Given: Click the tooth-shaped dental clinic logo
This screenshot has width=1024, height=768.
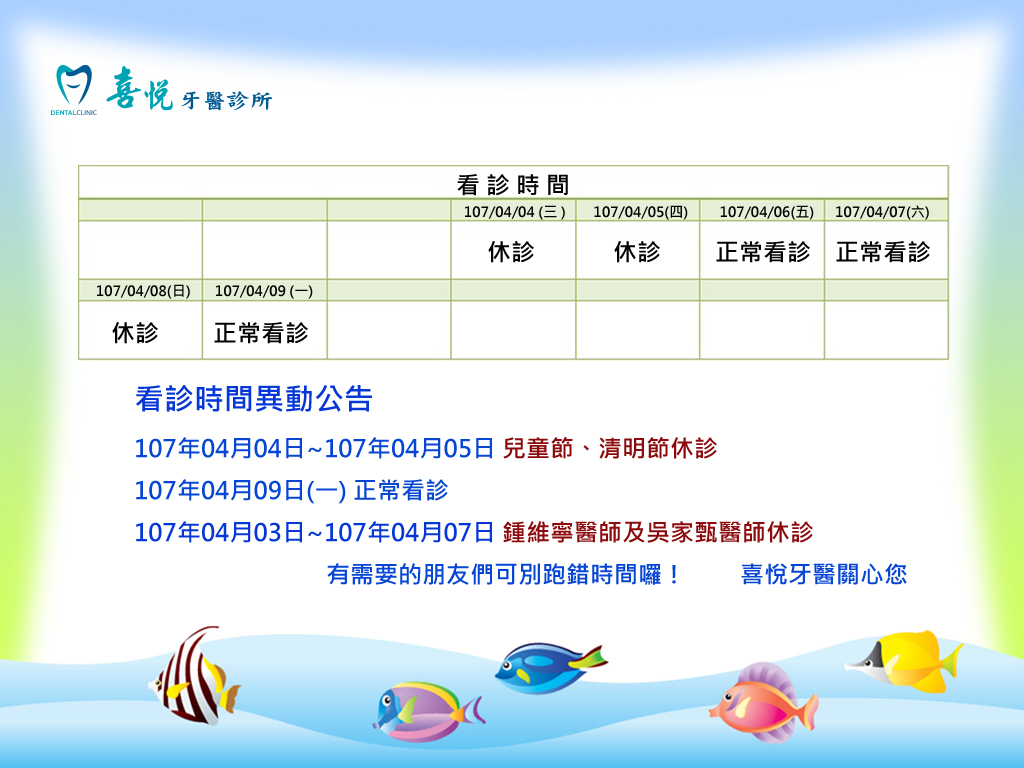Looking at the screenshot, I should click(x=73, y=86).
